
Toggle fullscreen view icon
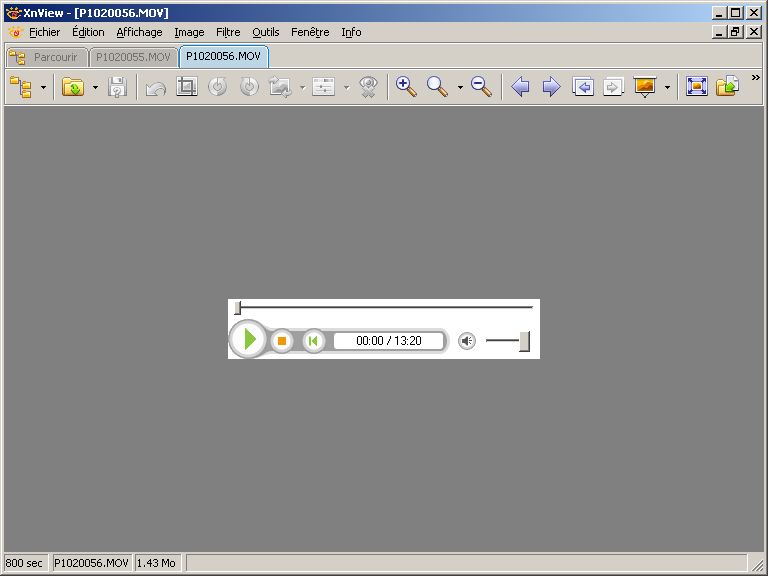pyautogui.click(x=696, y=87)
